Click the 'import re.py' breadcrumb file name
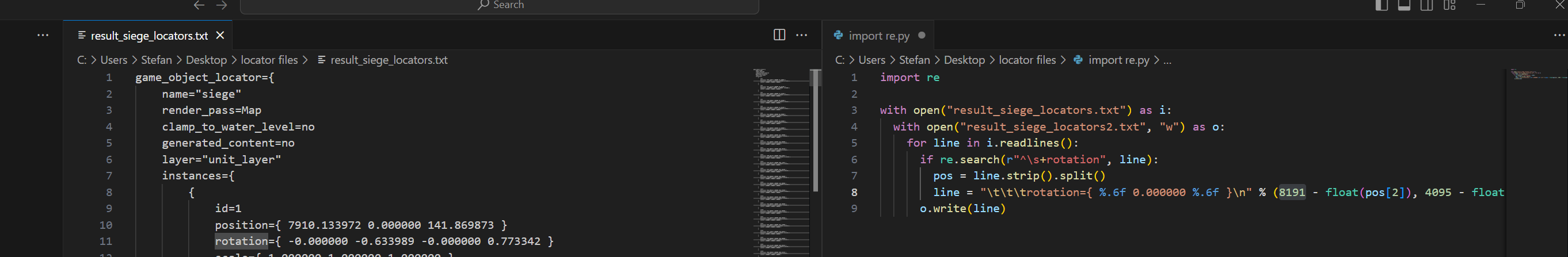 pyautogui.click(x=1118, y=60)
